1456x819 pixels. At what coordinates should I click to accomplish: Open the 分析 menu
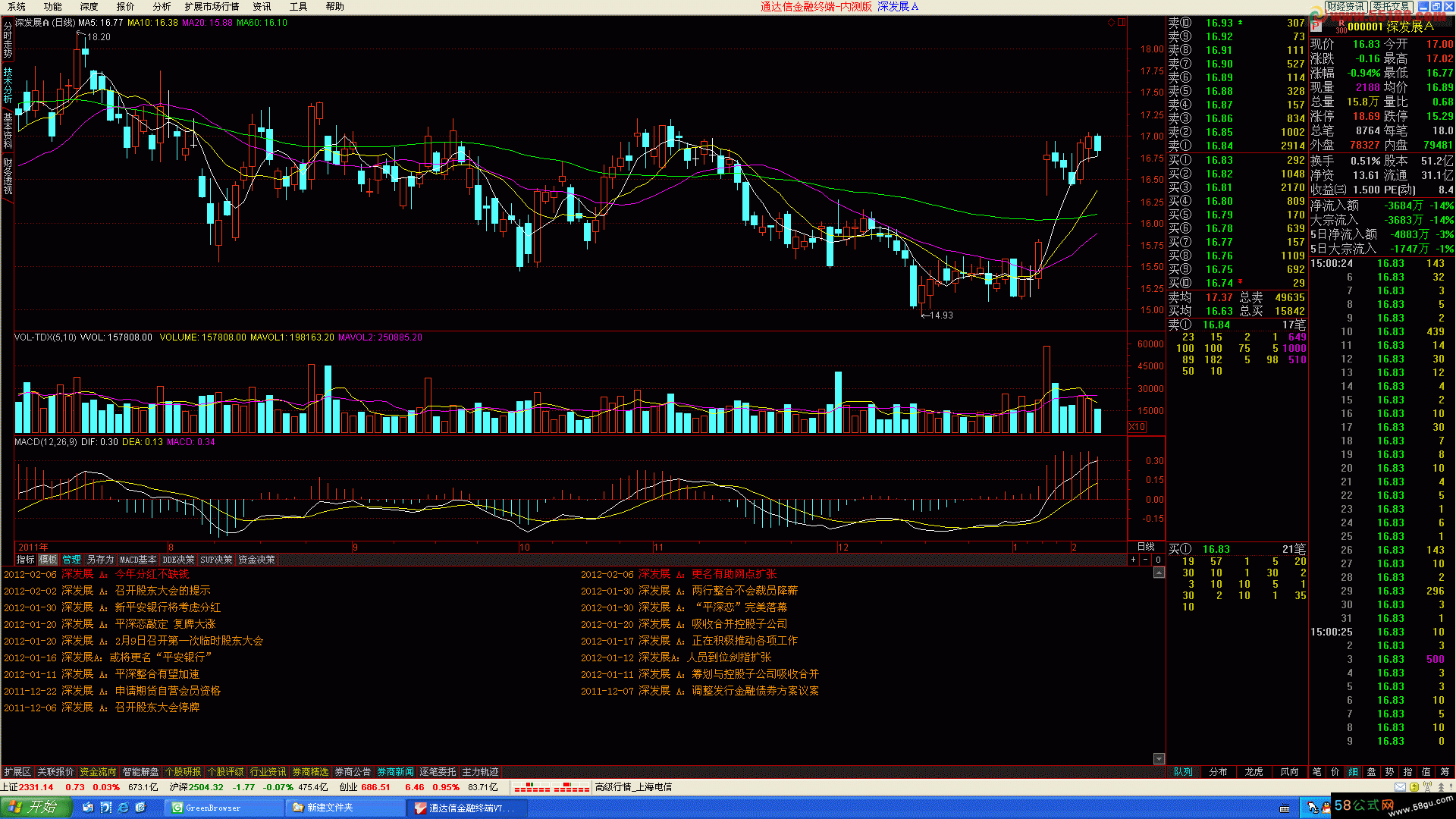[162, 6]
